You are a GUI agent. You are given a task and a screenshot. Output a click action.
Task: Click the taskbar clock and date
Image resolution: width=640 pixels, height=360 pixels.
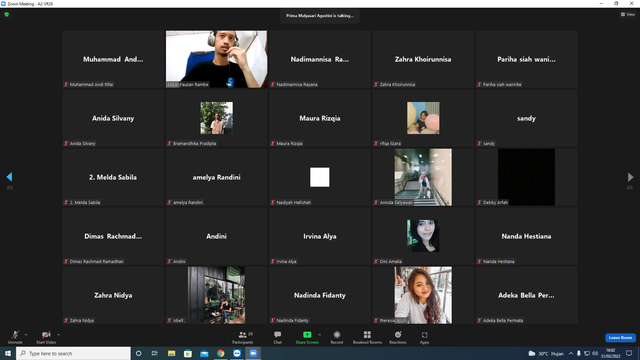pos(611,353)
